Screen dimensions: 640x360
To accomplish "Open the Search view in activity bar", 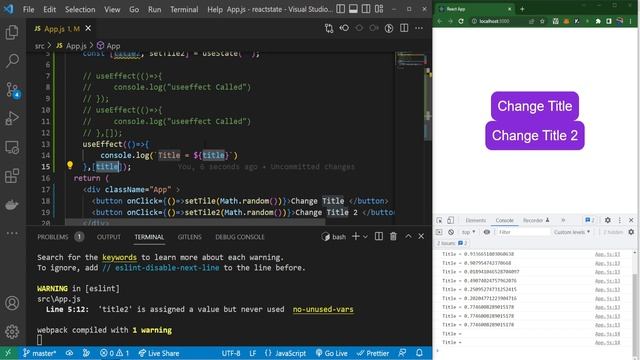I will click(x=12, y=60).
